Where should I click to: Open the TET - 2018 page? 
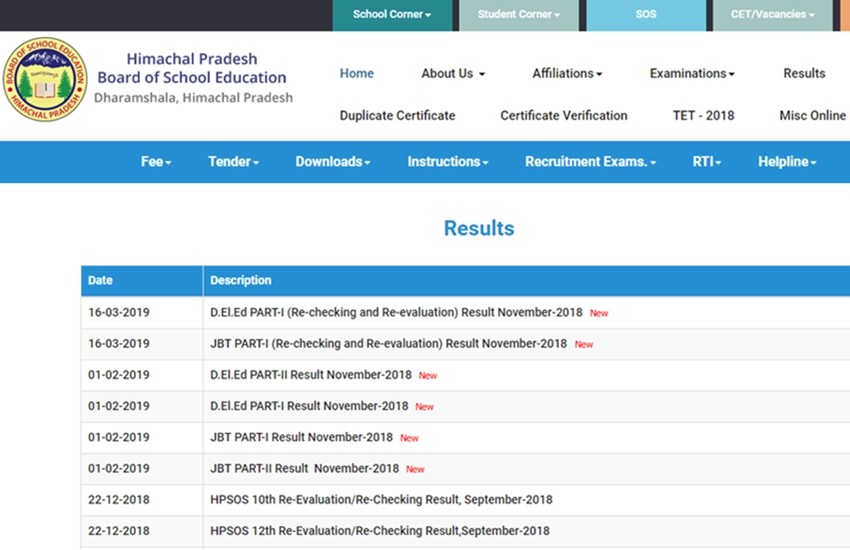pos(703,115)
